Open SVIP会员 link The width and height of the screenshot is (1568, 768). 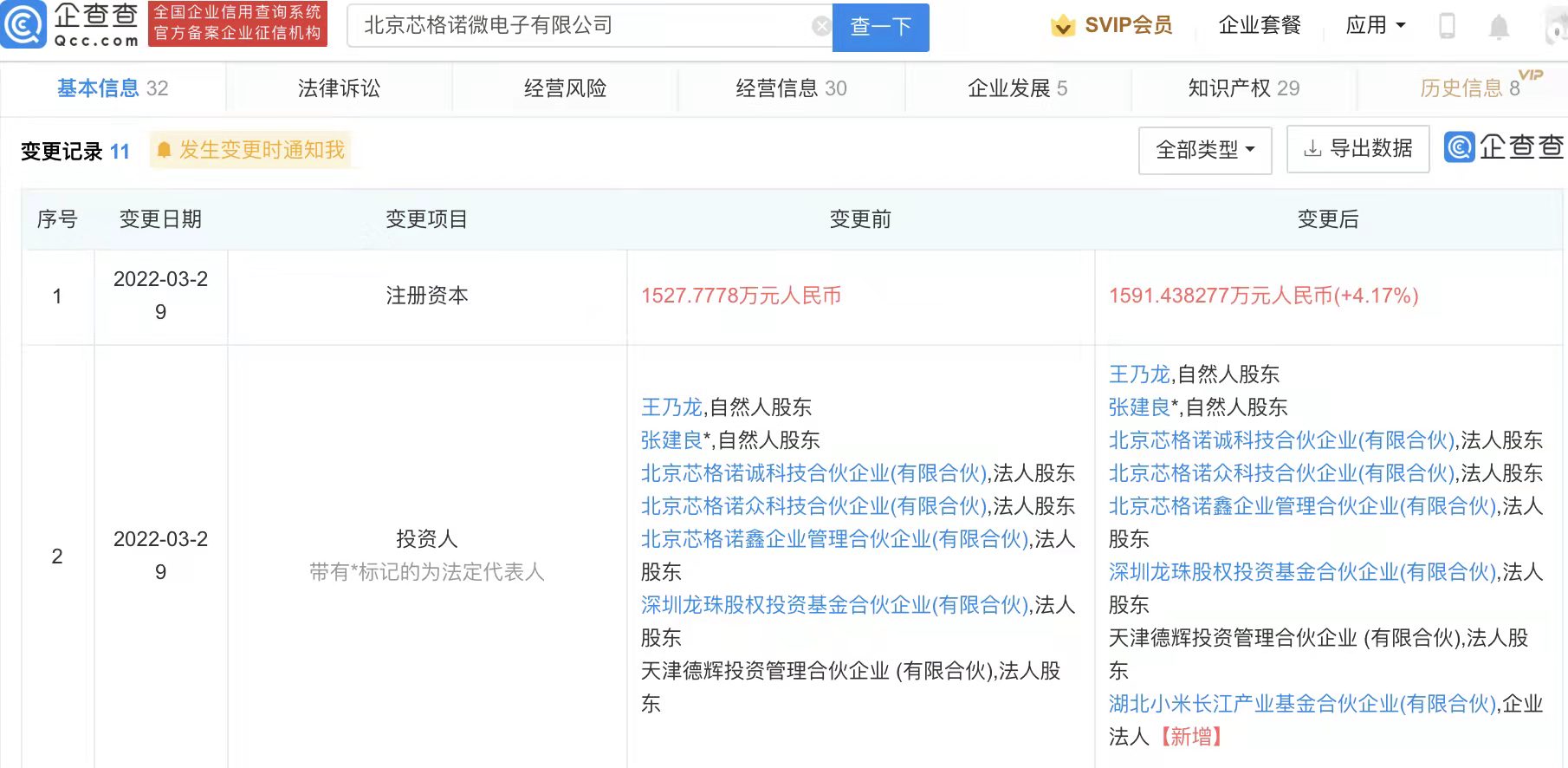coord(1128,26)
